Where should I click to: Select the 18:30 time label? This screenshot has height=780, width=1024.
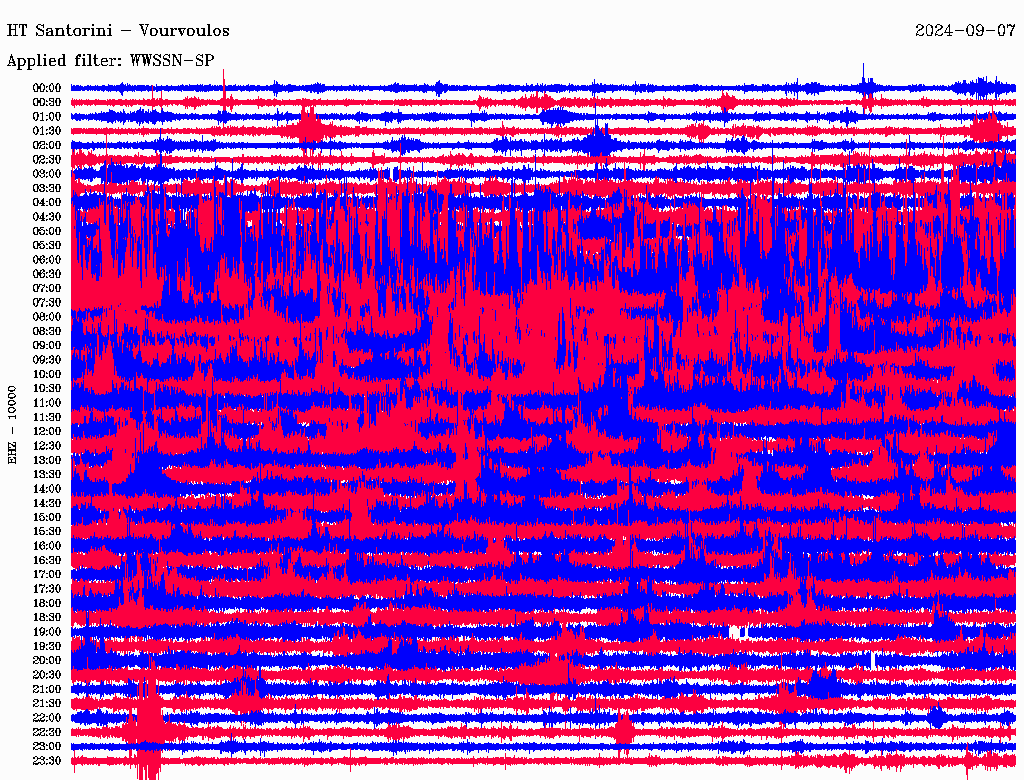[x=47, y=617]
